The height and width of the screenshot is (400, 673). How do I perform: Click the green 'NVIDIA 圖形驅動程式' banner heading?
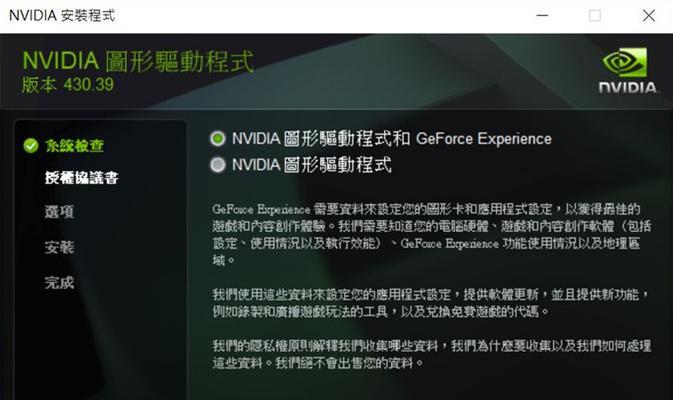[138, 61]
